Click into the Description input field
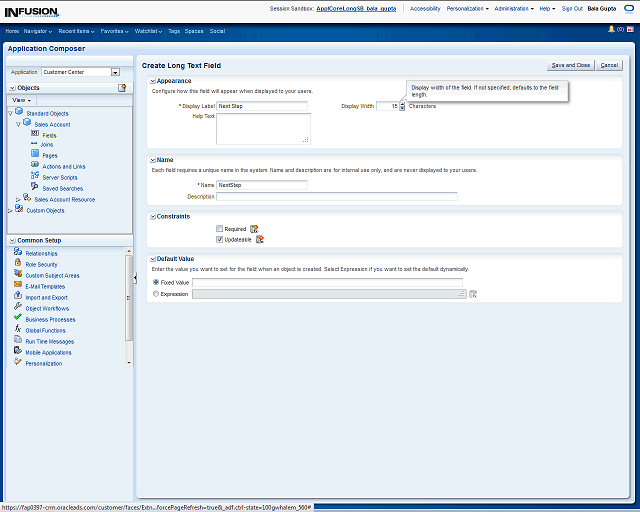 coord(337,197)
